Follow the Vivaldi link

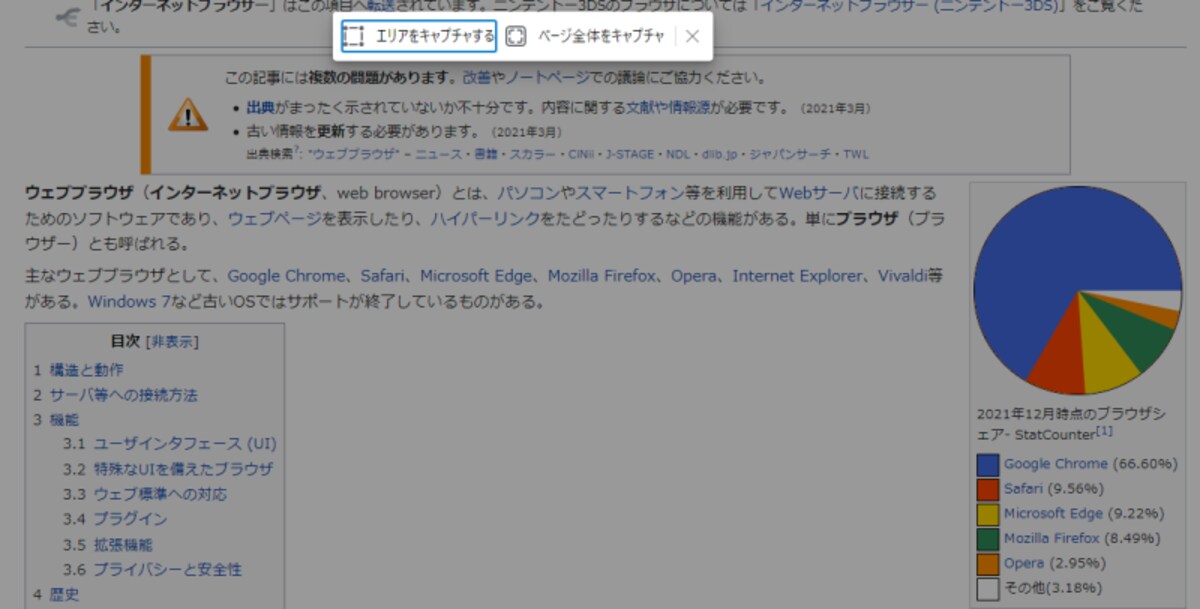[x=903, y=276]
